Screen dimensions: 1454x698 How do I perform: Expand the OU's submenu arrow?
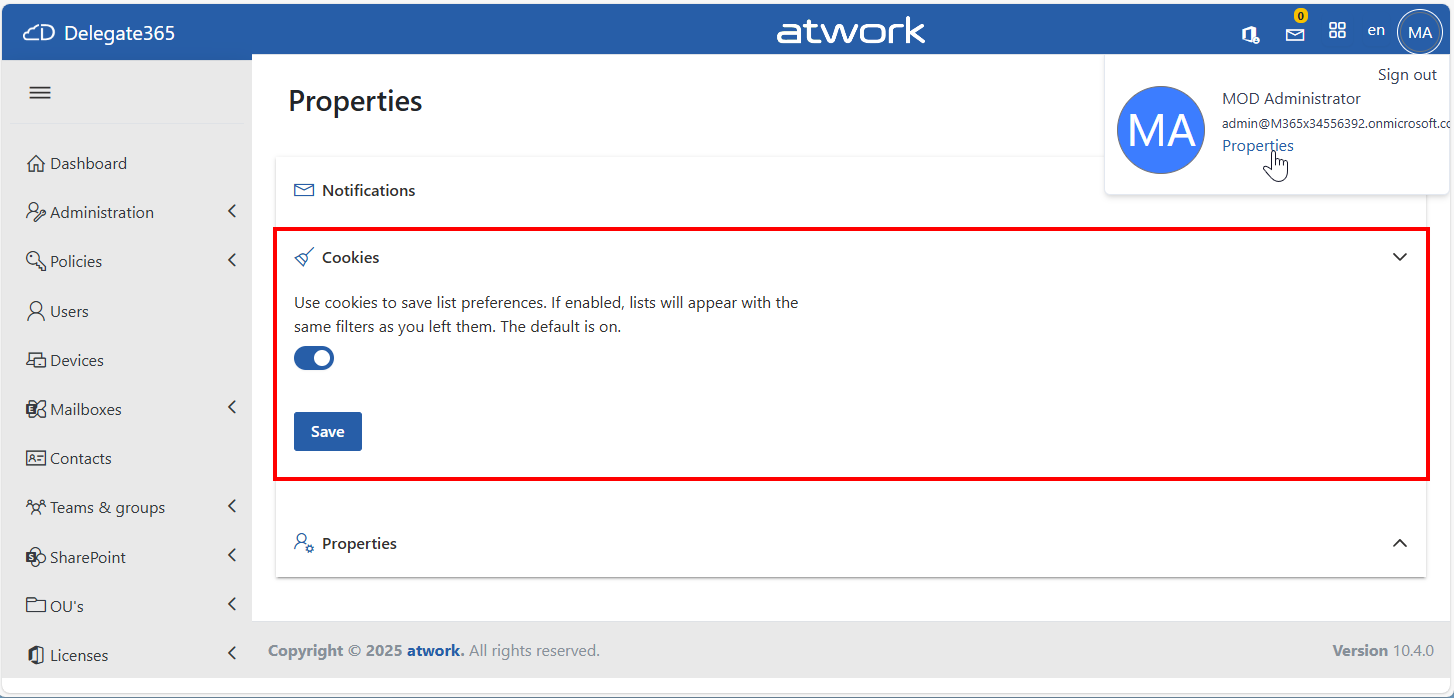coord(232,604)
